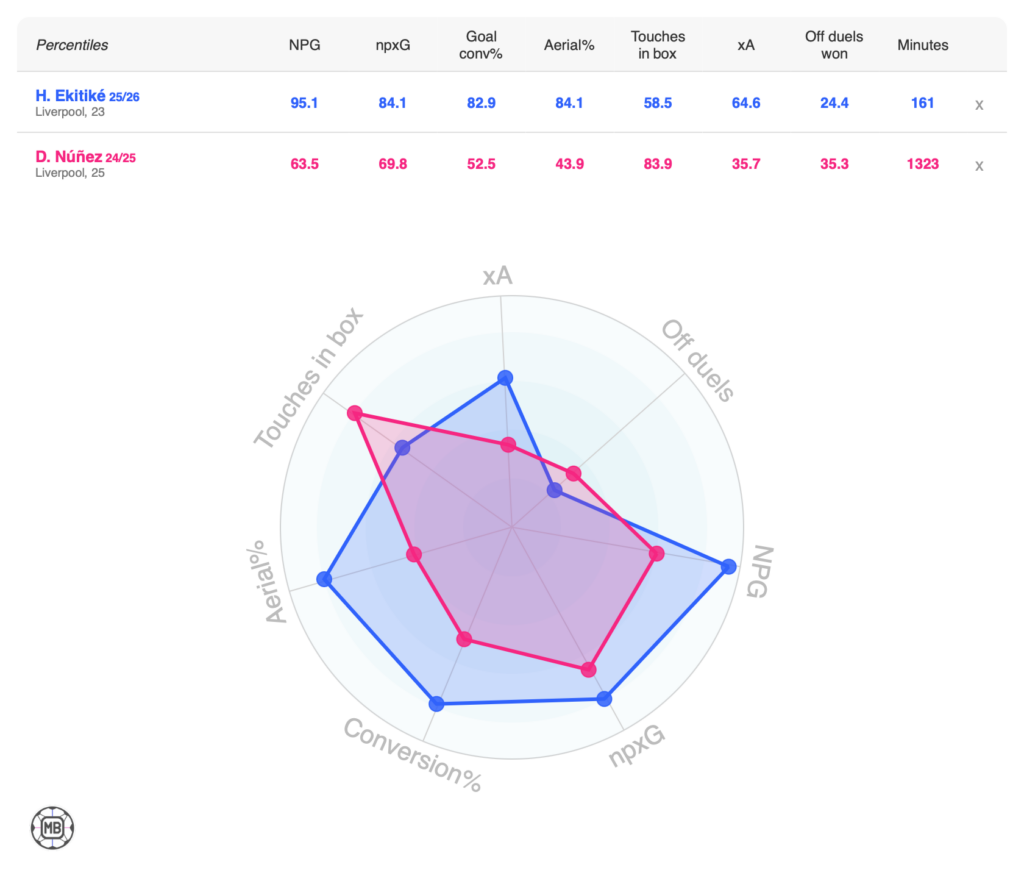Viewport: 1024px width, 895px height.
Task: Click Ekitiké's 95.1 NPG value
Action: pyautogui.click(x=303, y=103)
